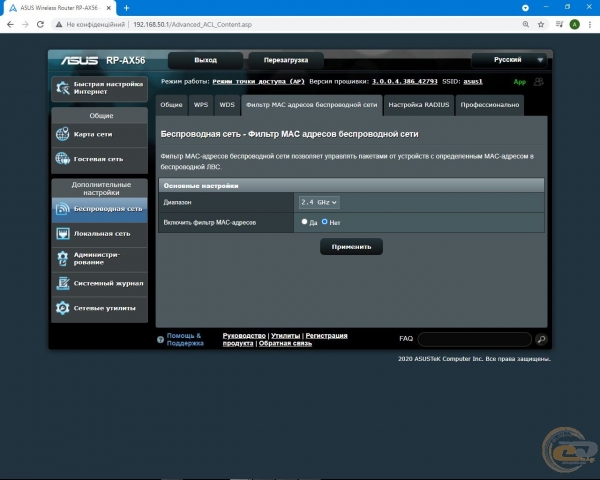This screenshot has height=480, width=600.
Task: Click the Help & Support question mark icon
Action: [x=160, y=340]
